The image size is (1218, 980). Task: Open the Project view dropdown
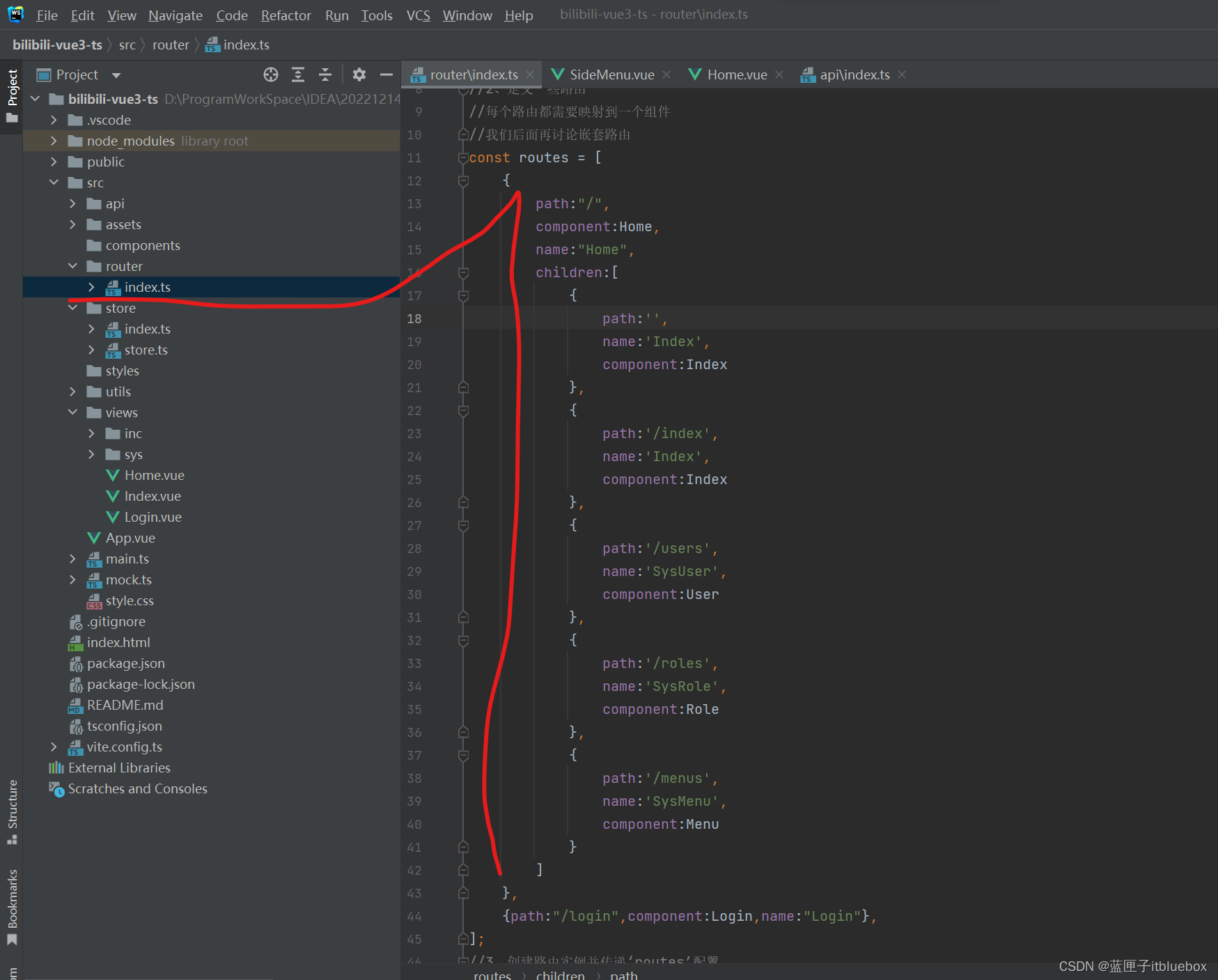(x=116, y=75)
